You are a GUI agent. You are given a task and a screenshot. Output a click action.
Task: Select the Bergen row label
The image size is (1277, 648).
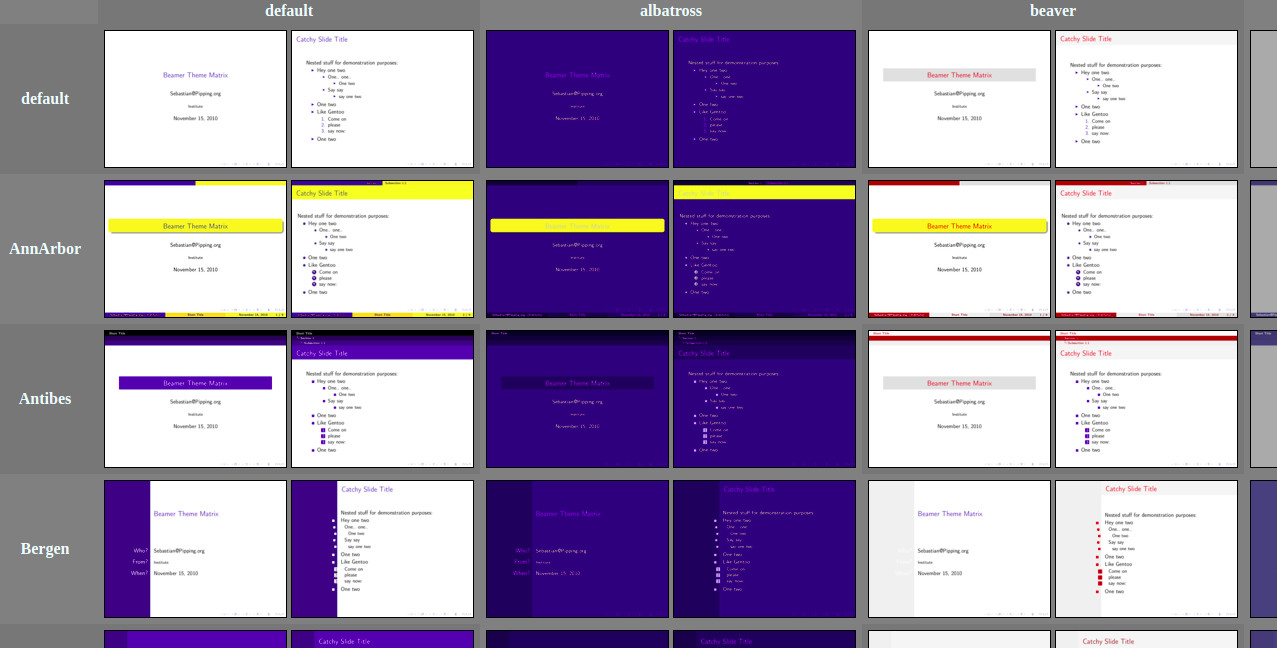[45, 549]
